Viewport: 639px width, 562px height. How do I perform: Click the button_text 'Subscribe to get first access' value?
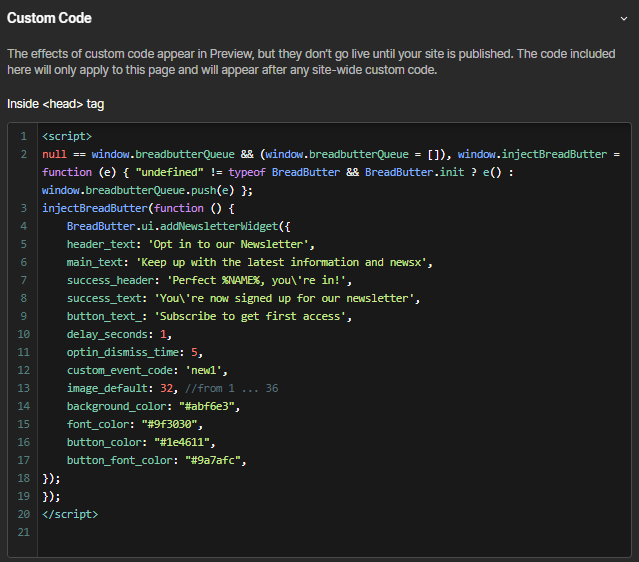pos(253,316)
